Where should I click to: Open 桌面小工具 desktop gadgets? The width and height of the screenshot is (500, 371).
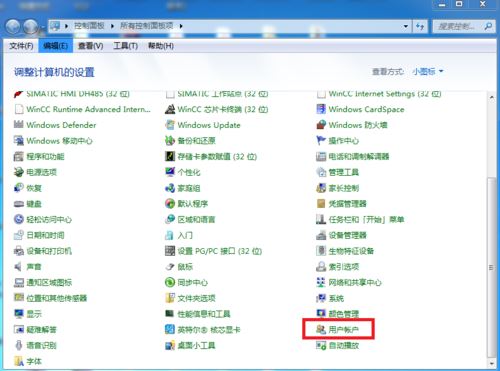click(190, 345)
